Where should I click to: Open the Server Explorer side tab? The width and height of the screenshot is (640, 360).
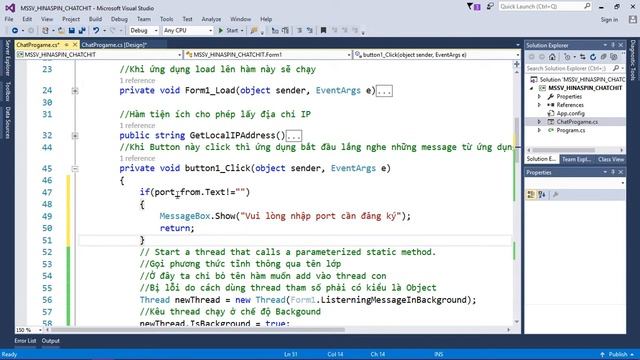[x=7, y=58]
